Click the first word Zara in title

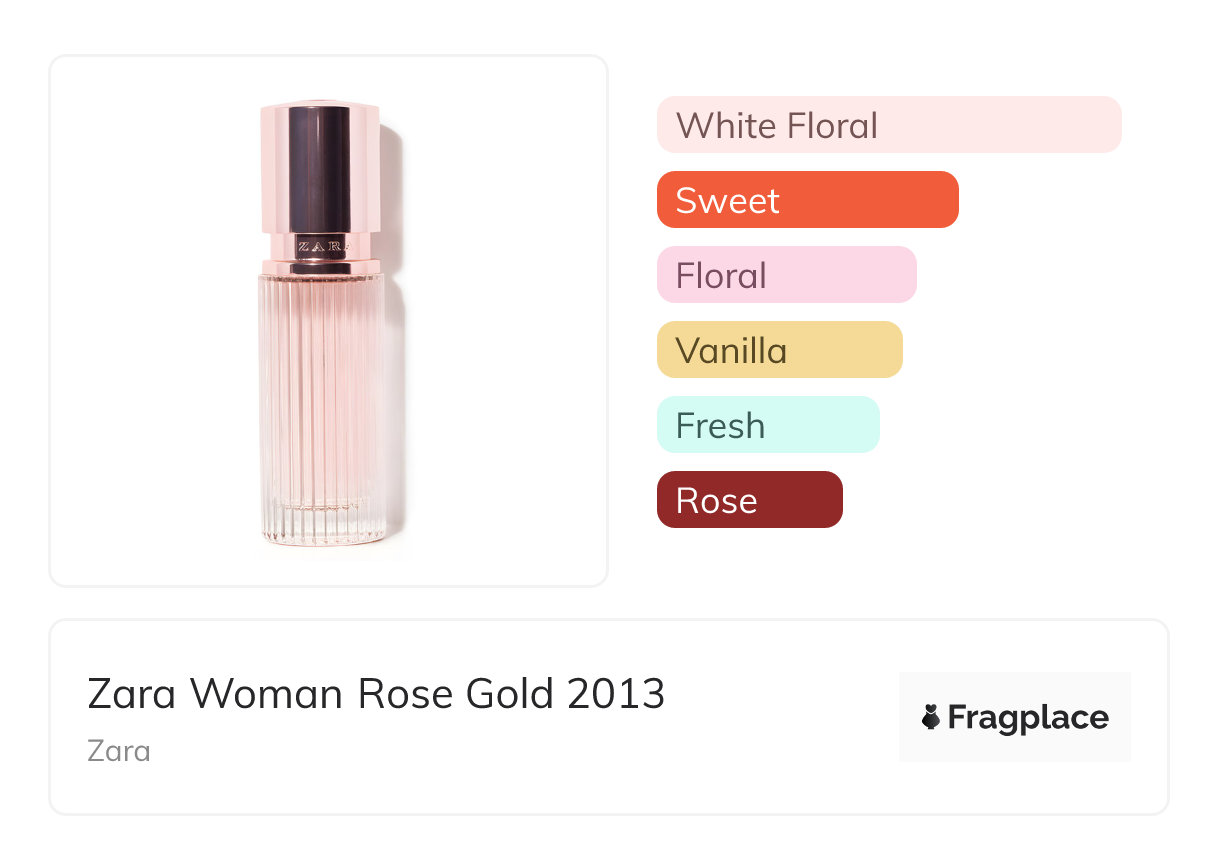[131, 693]
